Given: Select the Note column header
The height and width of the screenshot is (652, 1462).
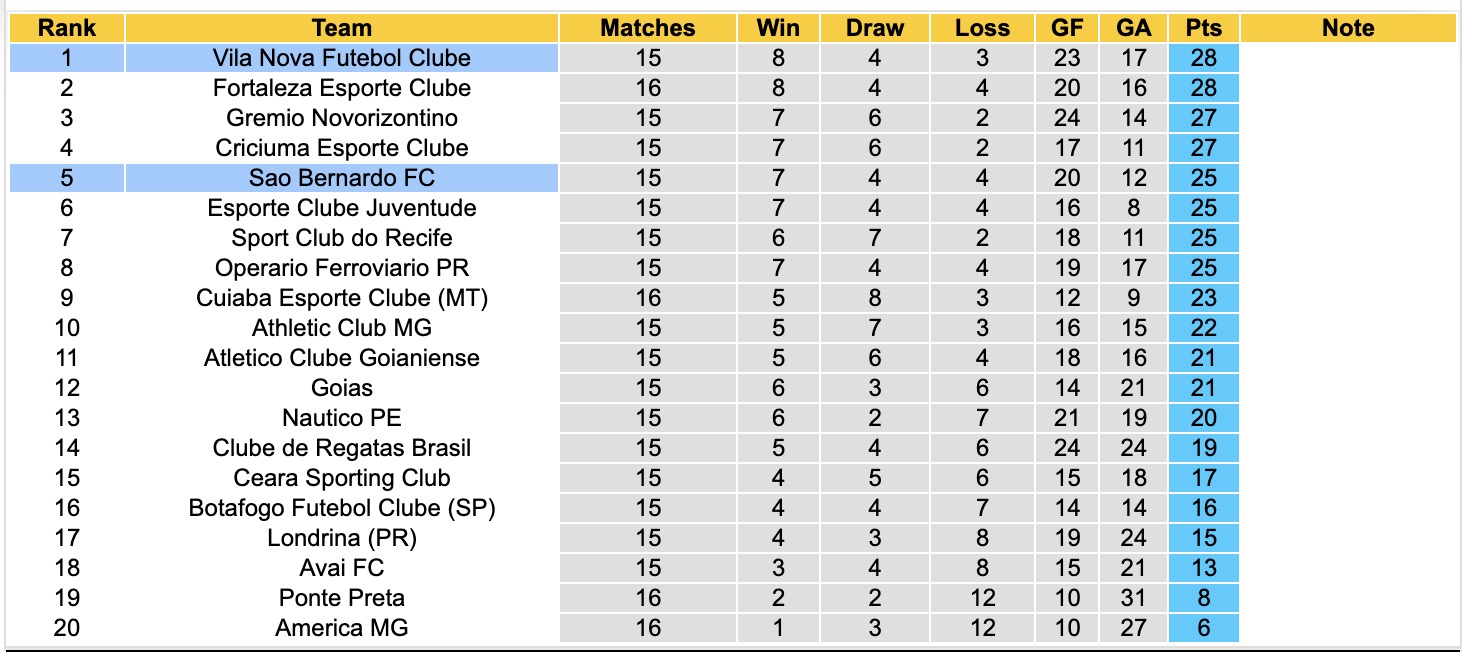Looking at the screenshot, I should 1348,28.
